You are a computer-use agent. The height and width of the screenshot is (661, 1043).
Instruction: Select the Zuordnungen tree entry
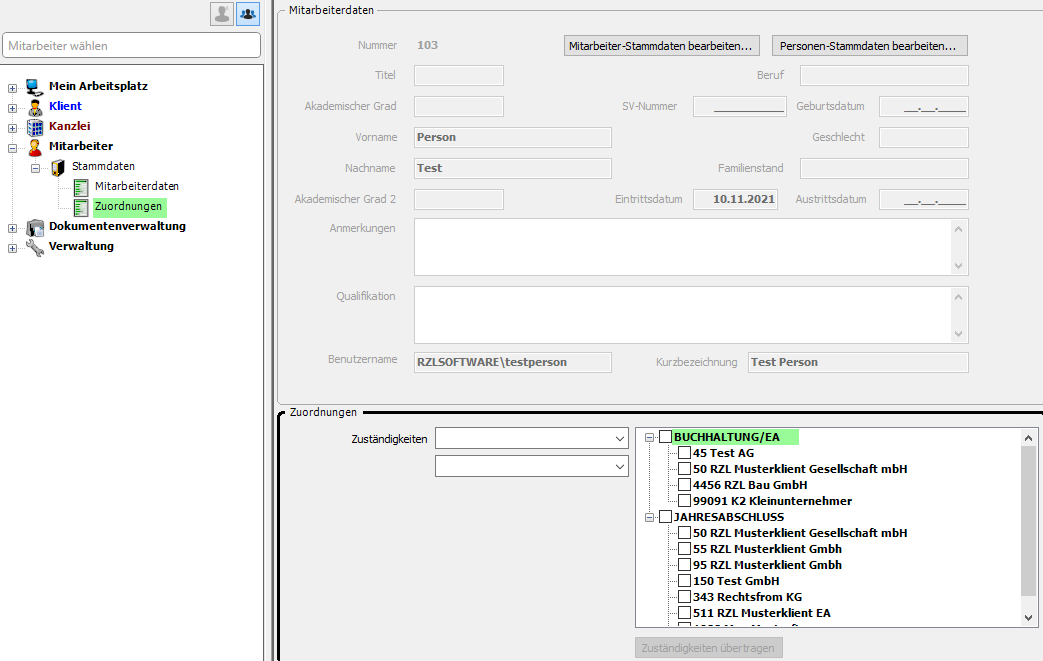tap(128, 207)
